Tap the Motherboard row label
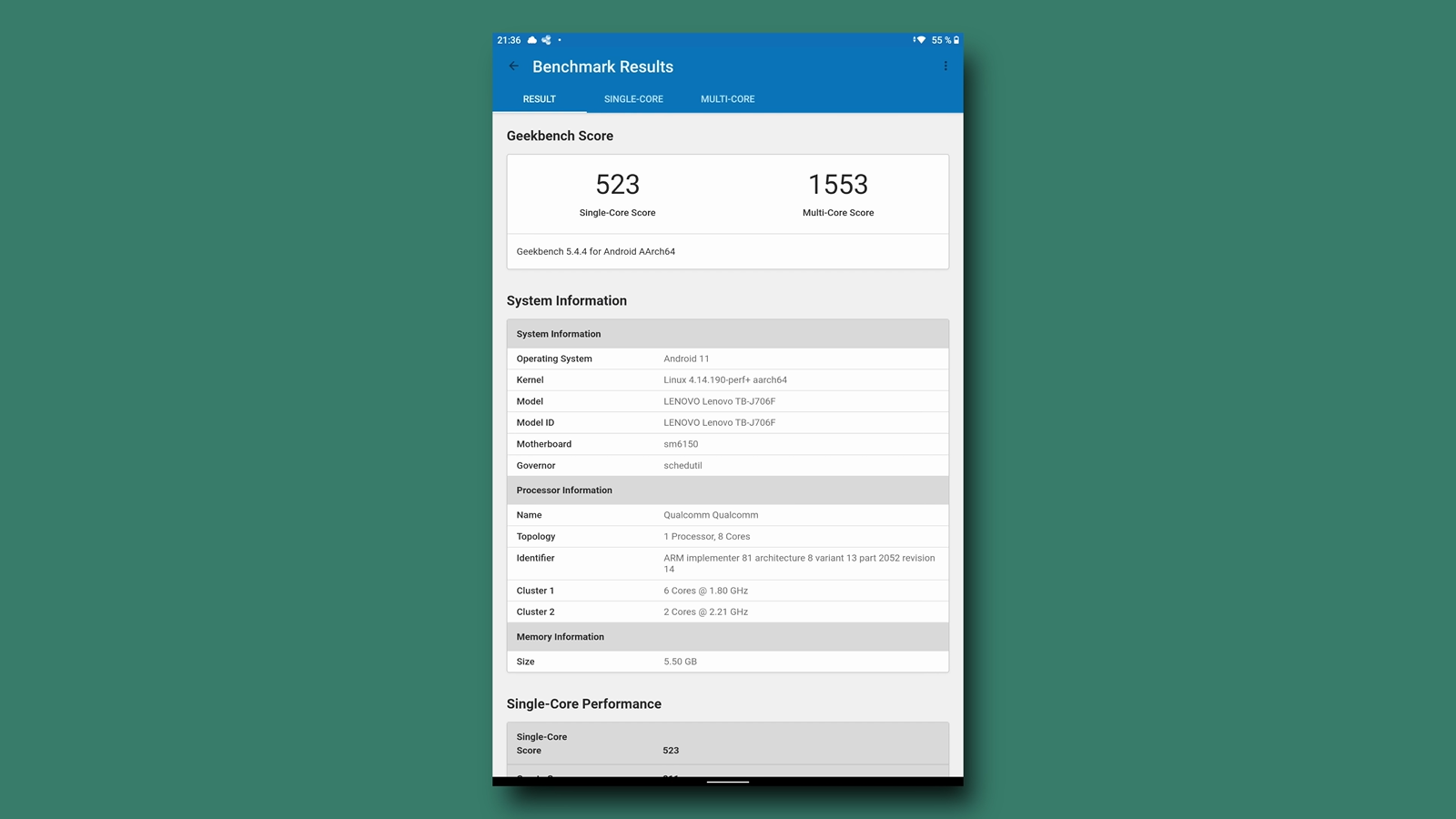Screen dimensions: 1456x819 pos(544,444)
